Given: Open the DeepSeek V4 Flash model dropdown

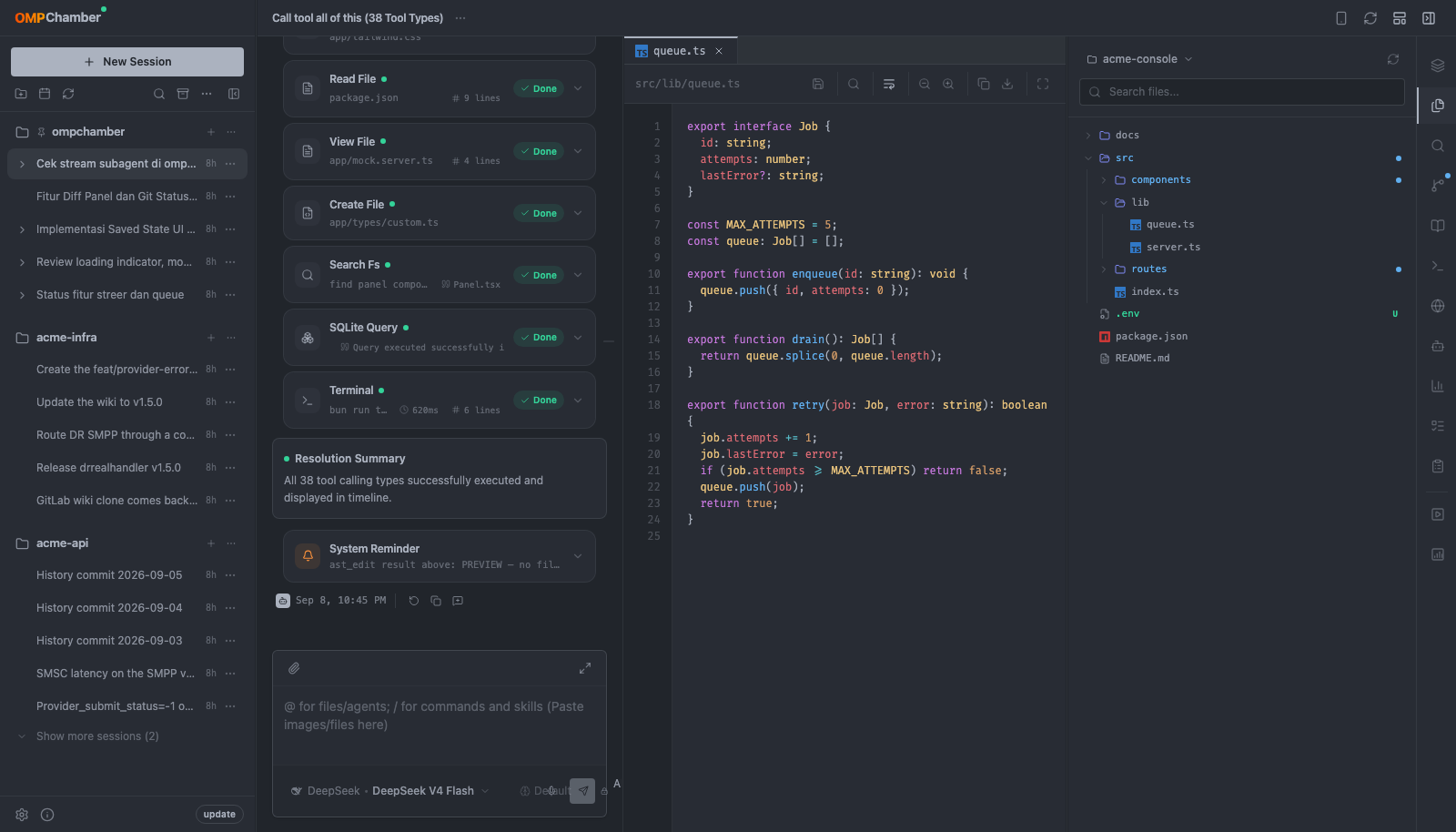Looking at the screenshot, I should click(423, 791).
